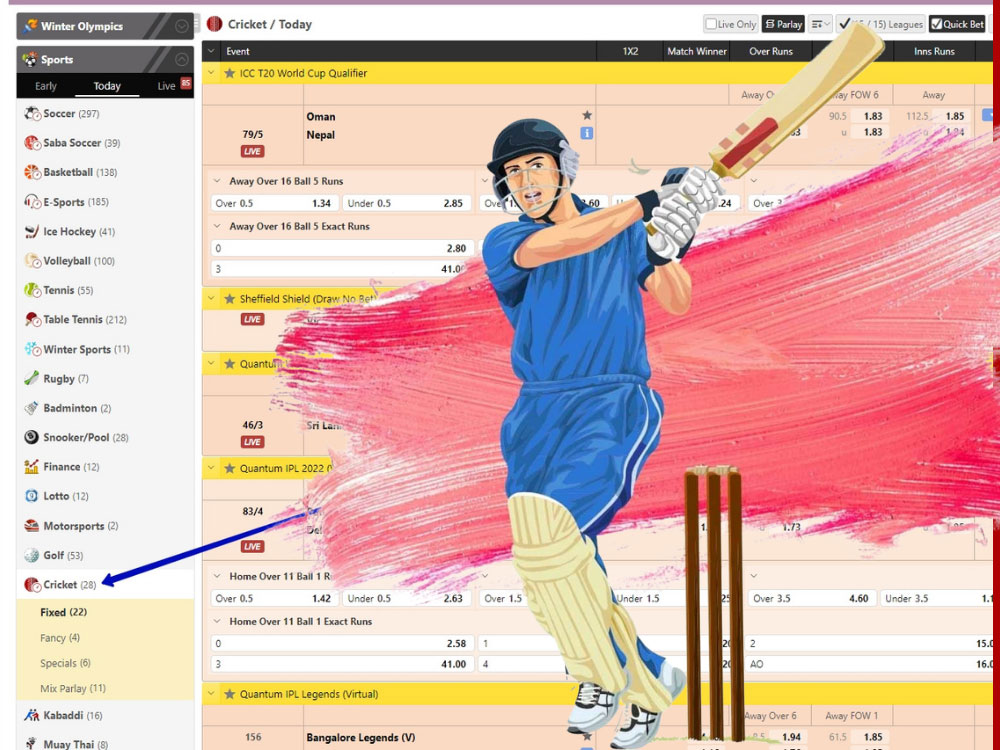The image size is (1000, 750).
Task: Pick exact runs 0 at odds 2.80
Action: [x=341, y=248]
